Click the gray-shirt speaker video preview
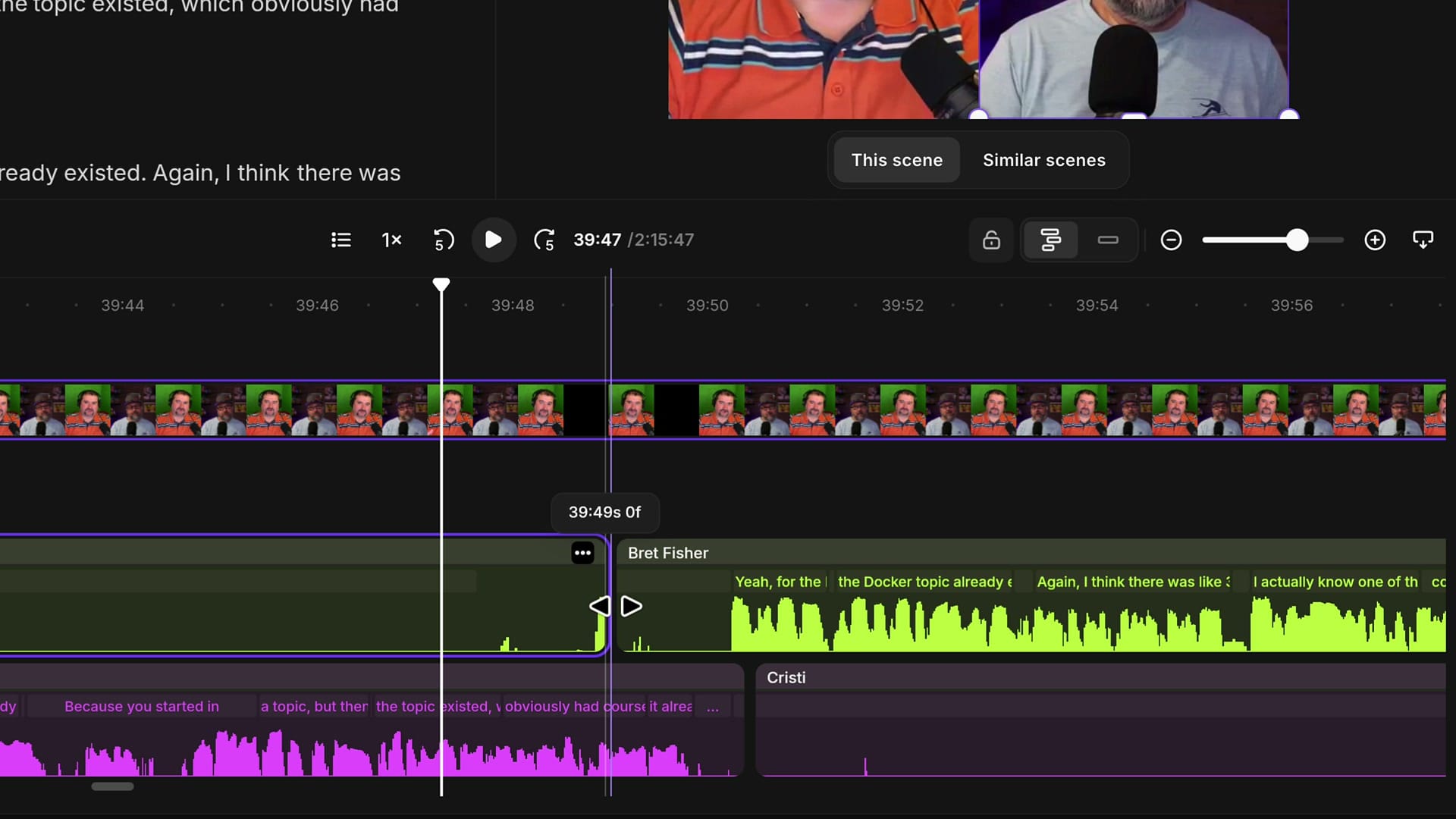This screenshot has height=819, width=1456. pos(1134,59)
